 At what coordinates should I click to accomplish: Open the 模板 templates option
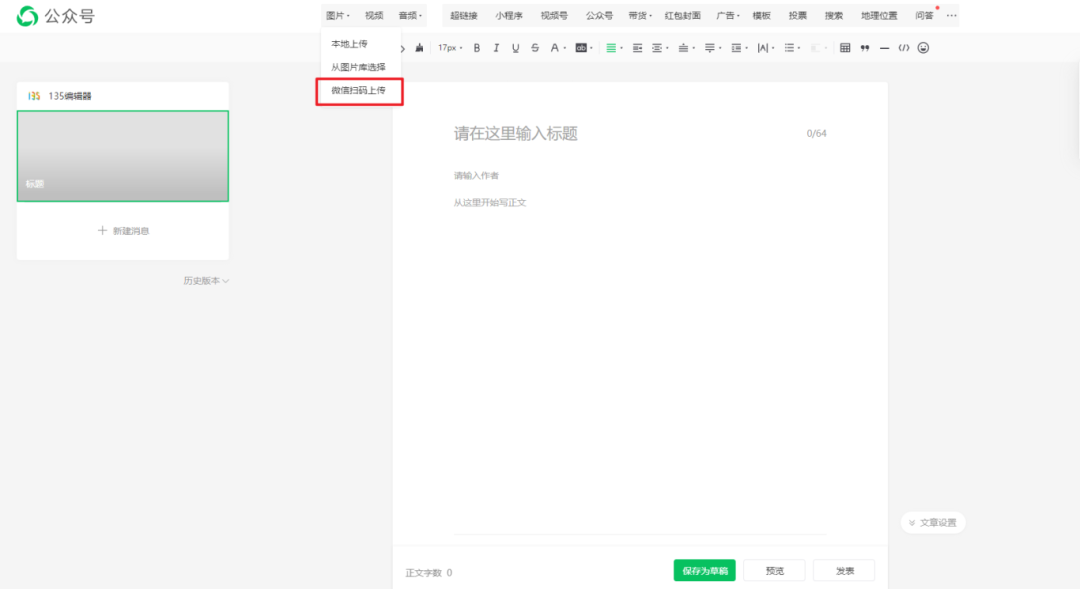pos(761,16)
